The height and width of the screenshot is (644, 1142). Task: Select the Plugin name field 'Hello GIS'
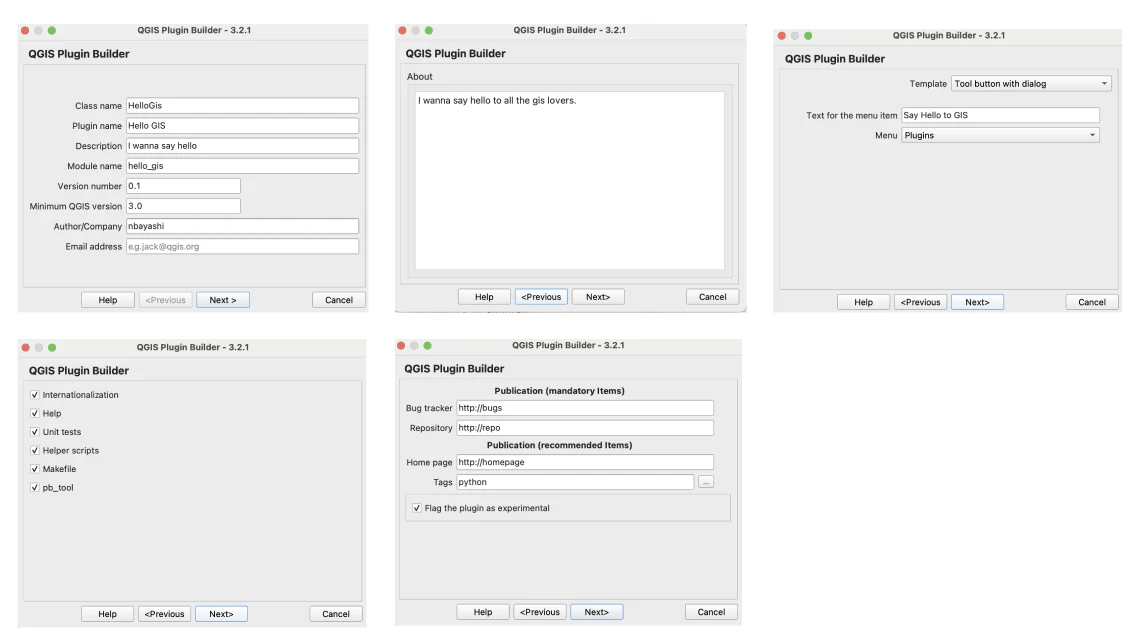pos(242,126)
